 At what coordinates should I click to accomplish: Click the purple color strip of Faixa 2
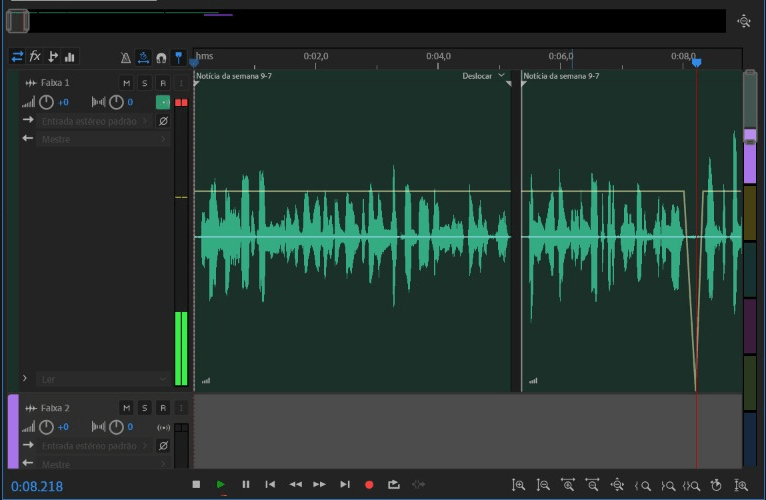(x=13, y=431)
